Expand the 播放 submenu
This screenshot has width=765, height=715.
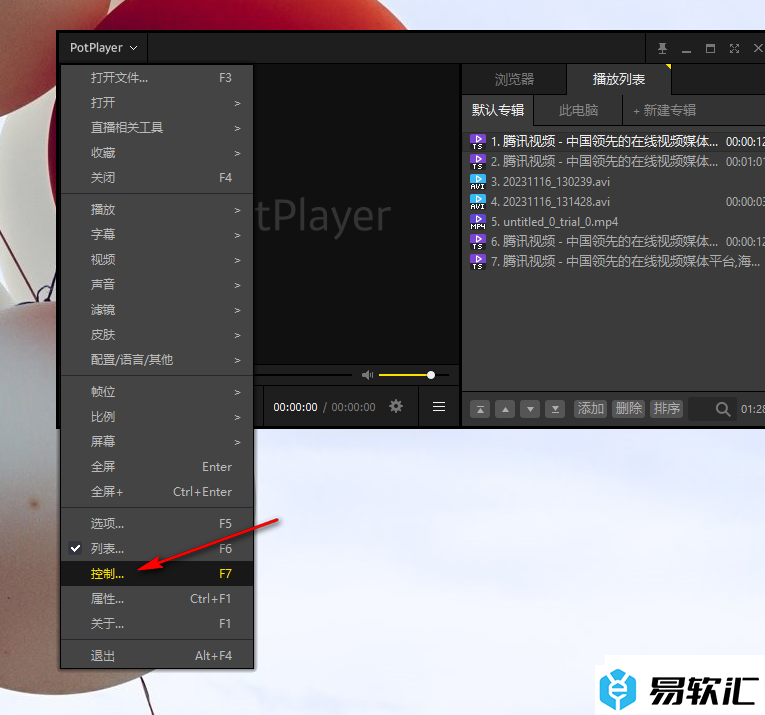(x=157, y=210)
